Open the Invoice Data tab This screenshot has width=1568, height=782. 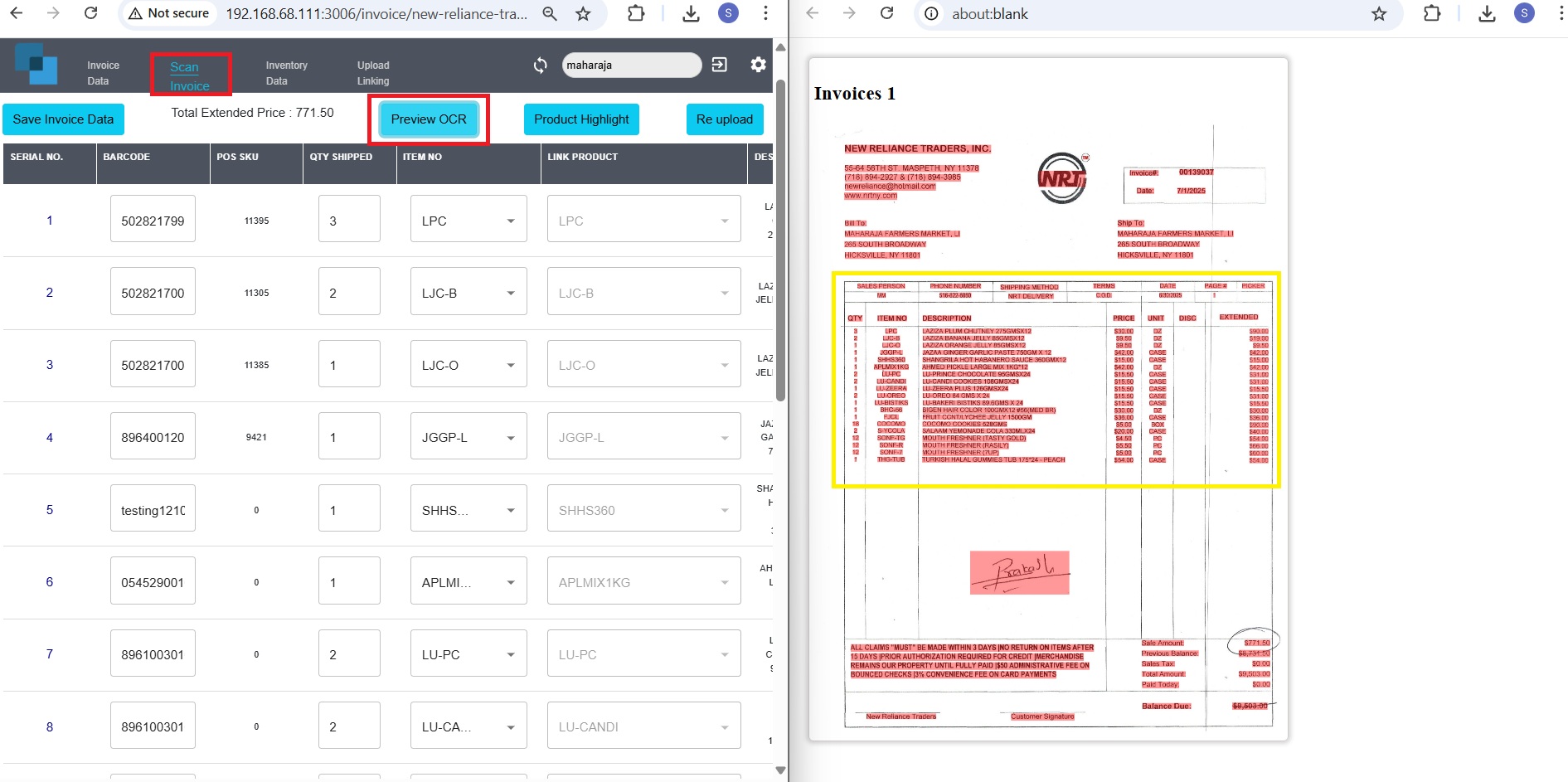tap(103, 73)
